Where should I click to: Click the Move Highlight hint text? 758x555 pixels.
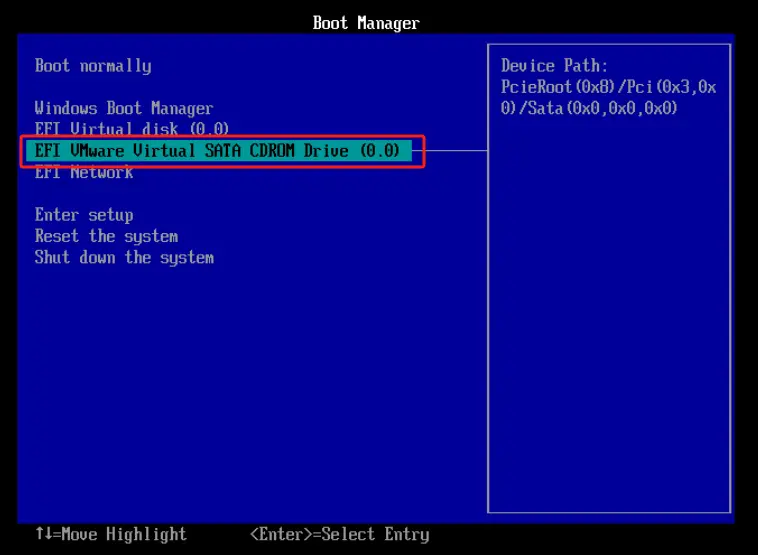[x=124, y=535]
